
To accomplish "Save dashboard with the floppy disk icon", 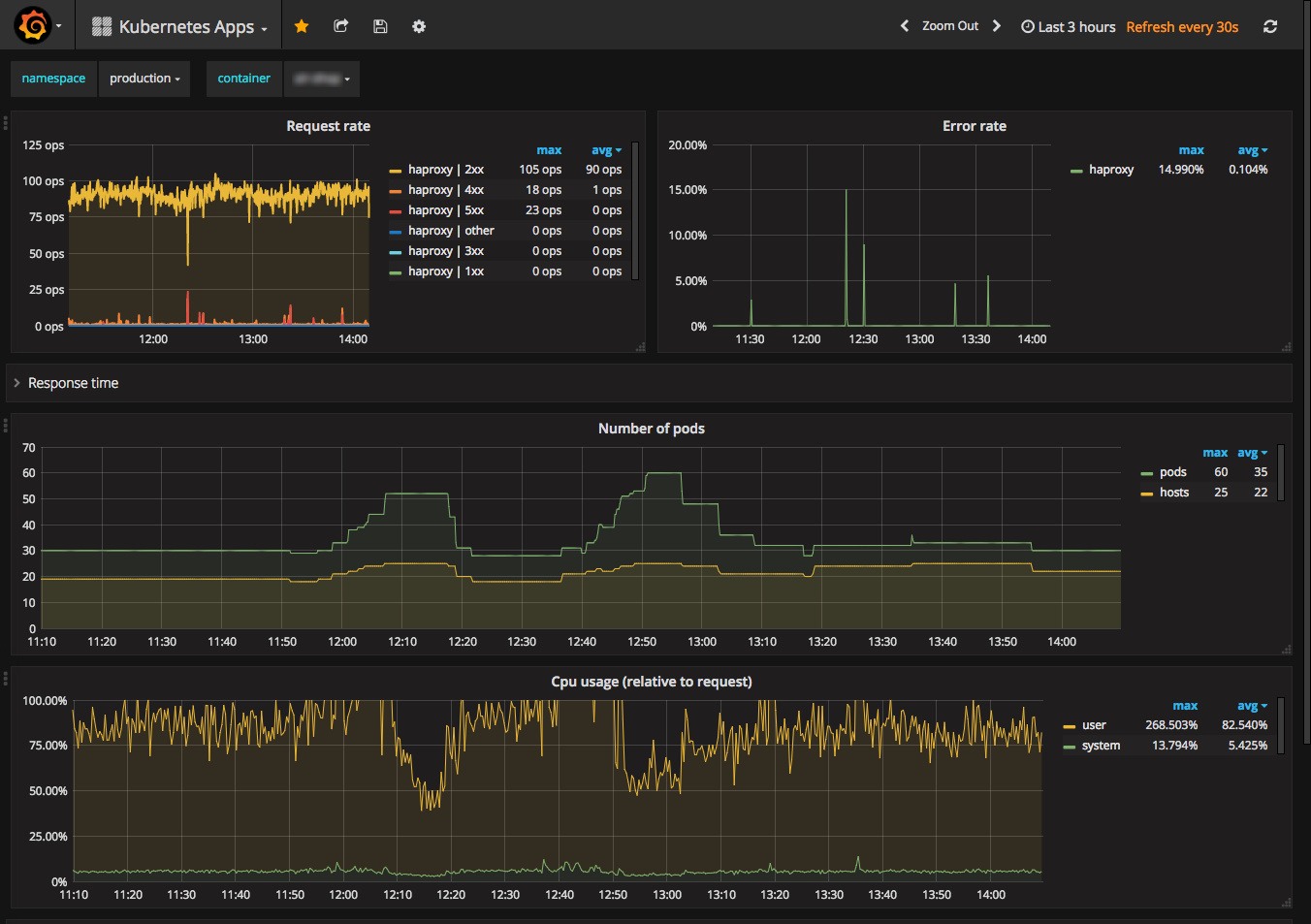I will [380, 26].
